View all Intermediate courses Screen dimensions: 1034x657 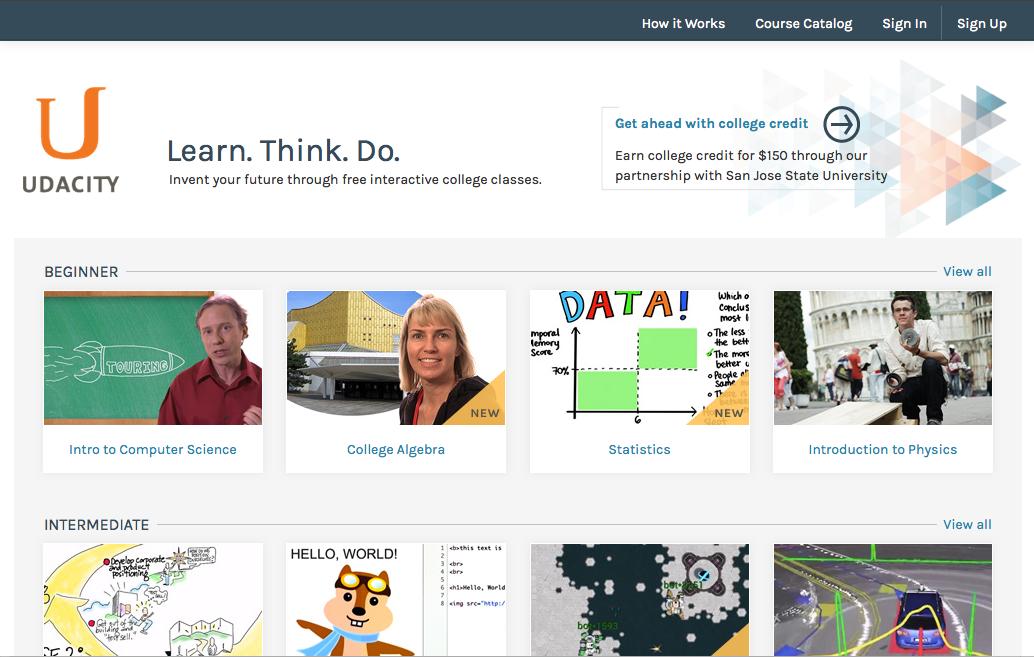coord(966,524)
